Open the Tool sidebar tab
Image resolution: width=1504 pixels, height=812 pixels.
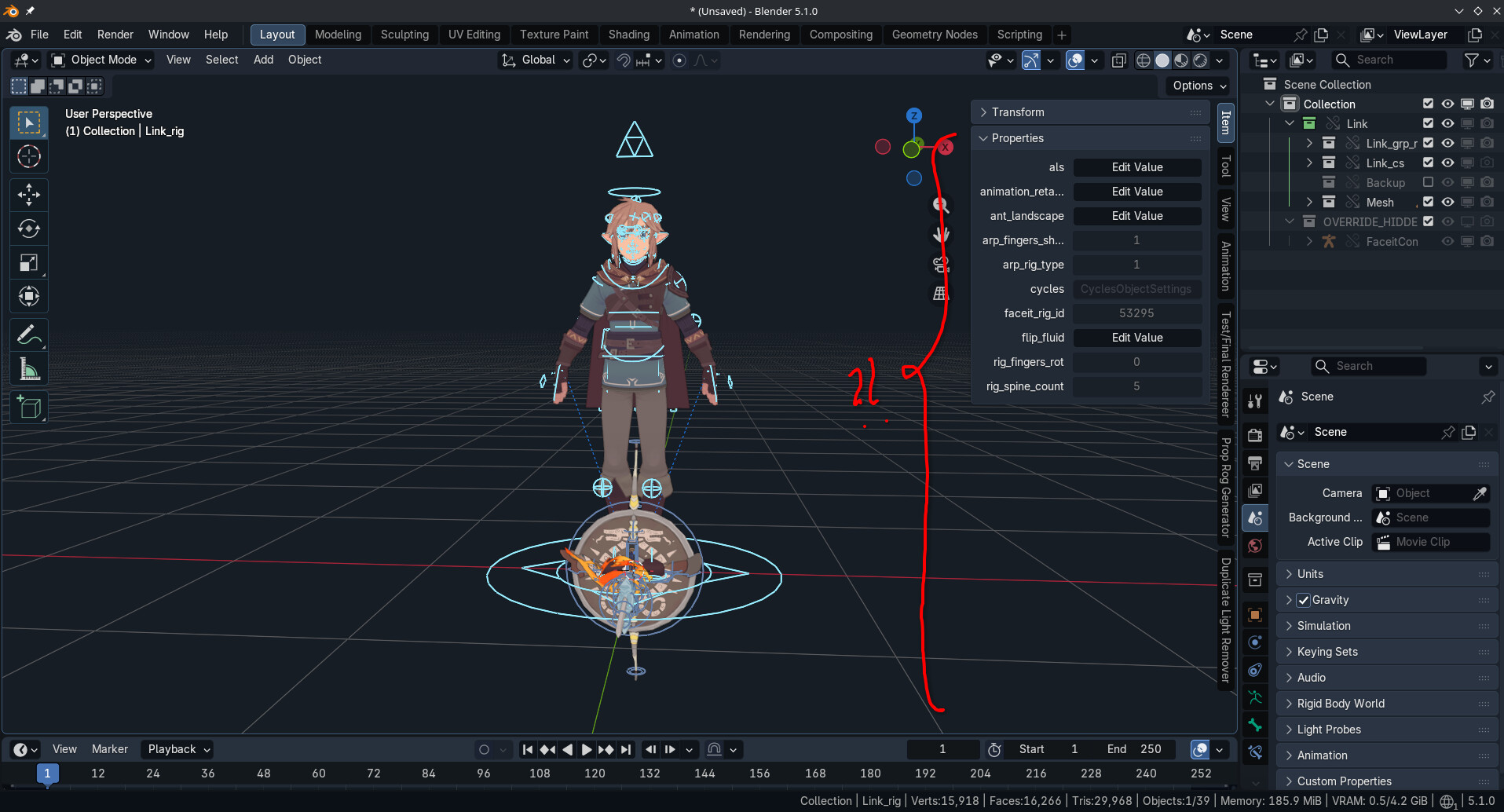tap(1225, 166)
